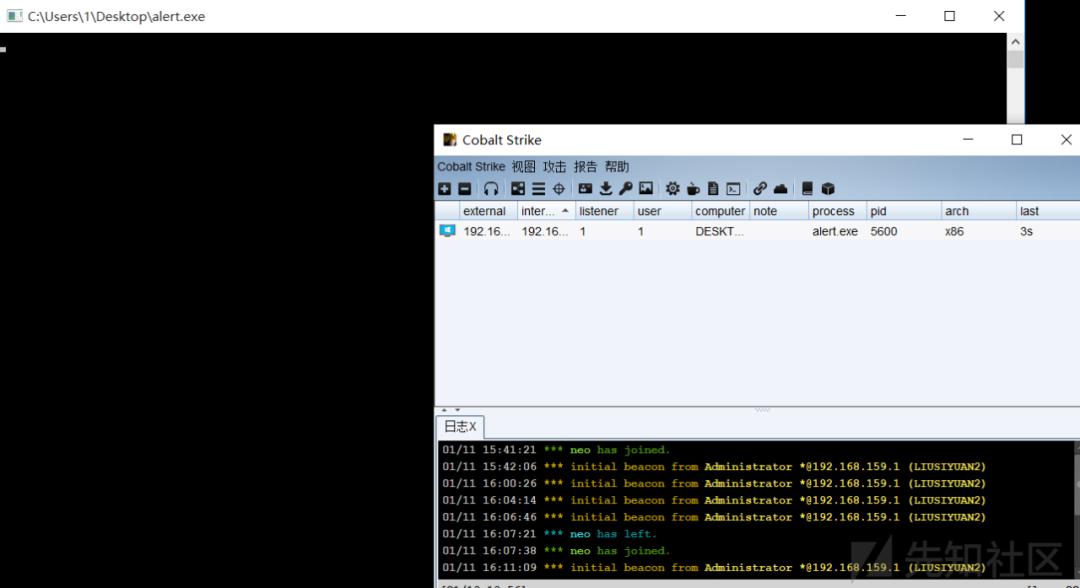This screenshot has width=1080, height=588.
Task: Click the 15:42:06 initial beacon log line
Action: pyautogui.click(x=714, y=467)
